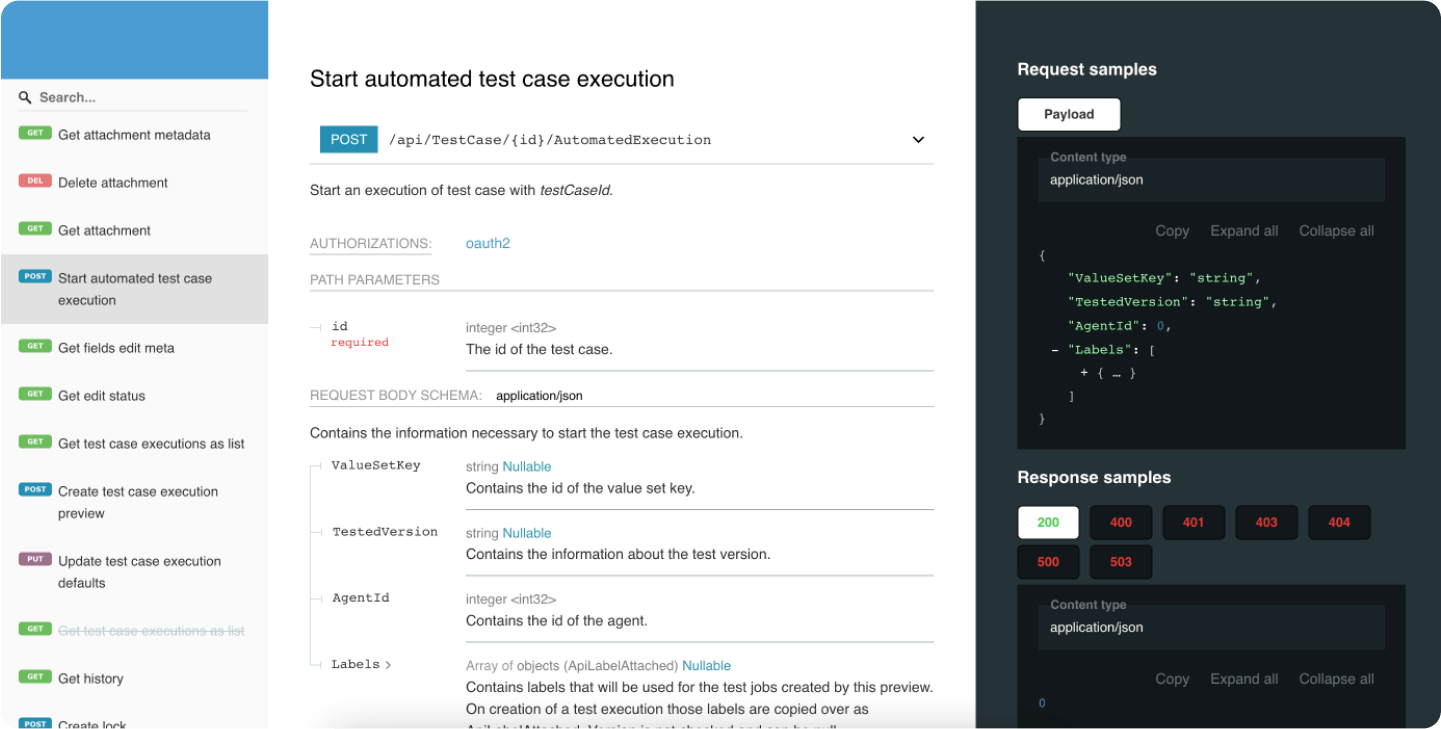
Task: Switch to the 404 response sample
Action: pyautogui.click(x=1339, y=522)
